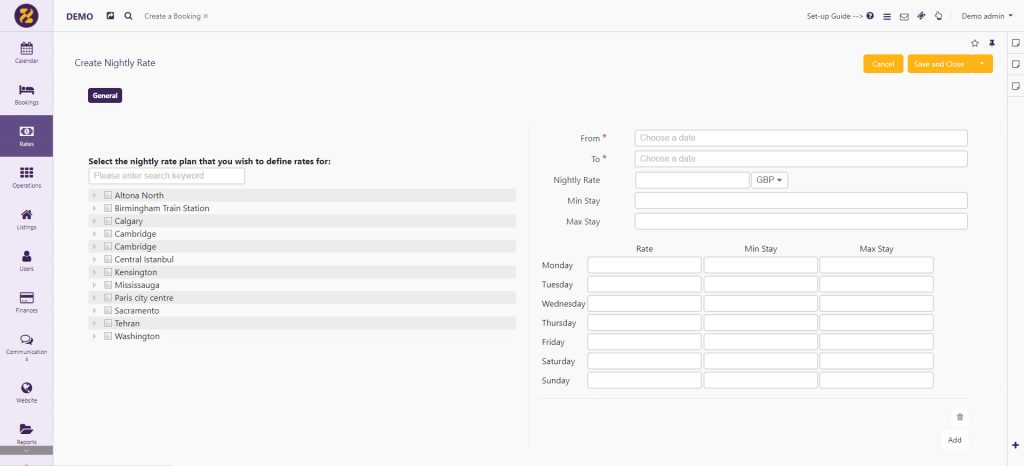The width and height of the screenshot is (1024, 466).
Task: Open the hamburger list icon in header
Action: coord(887,17)
